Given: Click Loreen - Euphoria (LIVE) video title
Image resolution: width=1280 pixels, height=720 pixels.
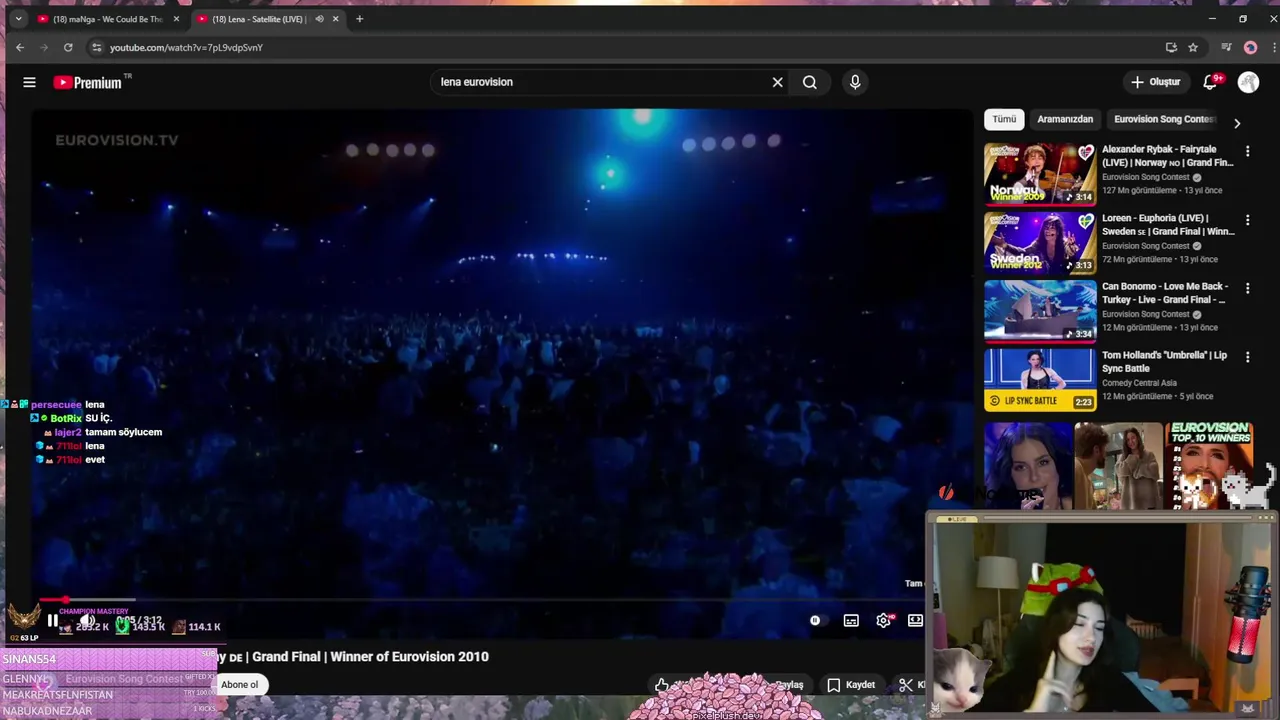Looking at the screenshot, I should (x=1168, y=225).
